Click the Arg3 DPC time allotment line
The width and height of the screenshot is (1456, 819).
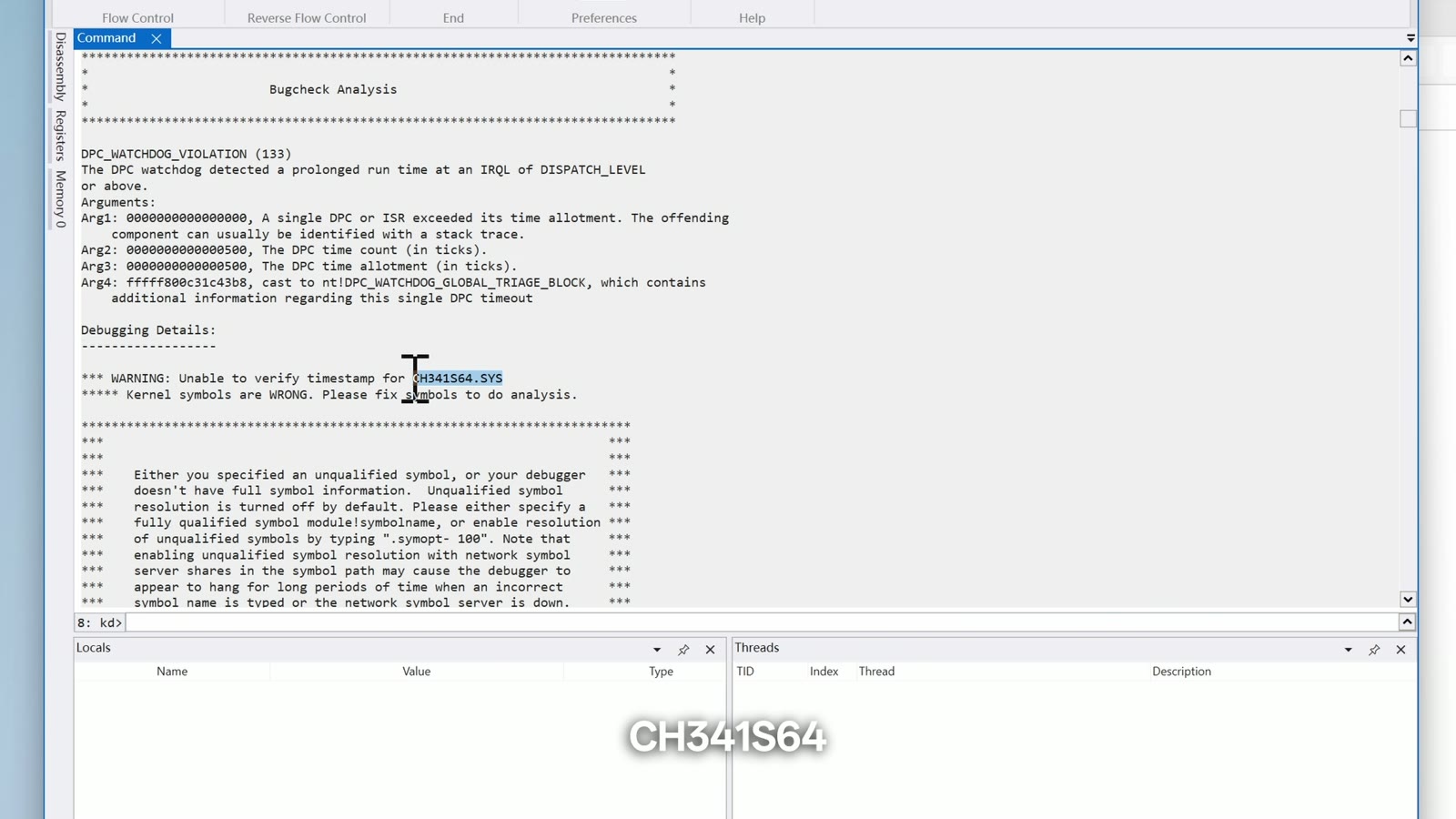pyautogui.click(x=298, y=267)
